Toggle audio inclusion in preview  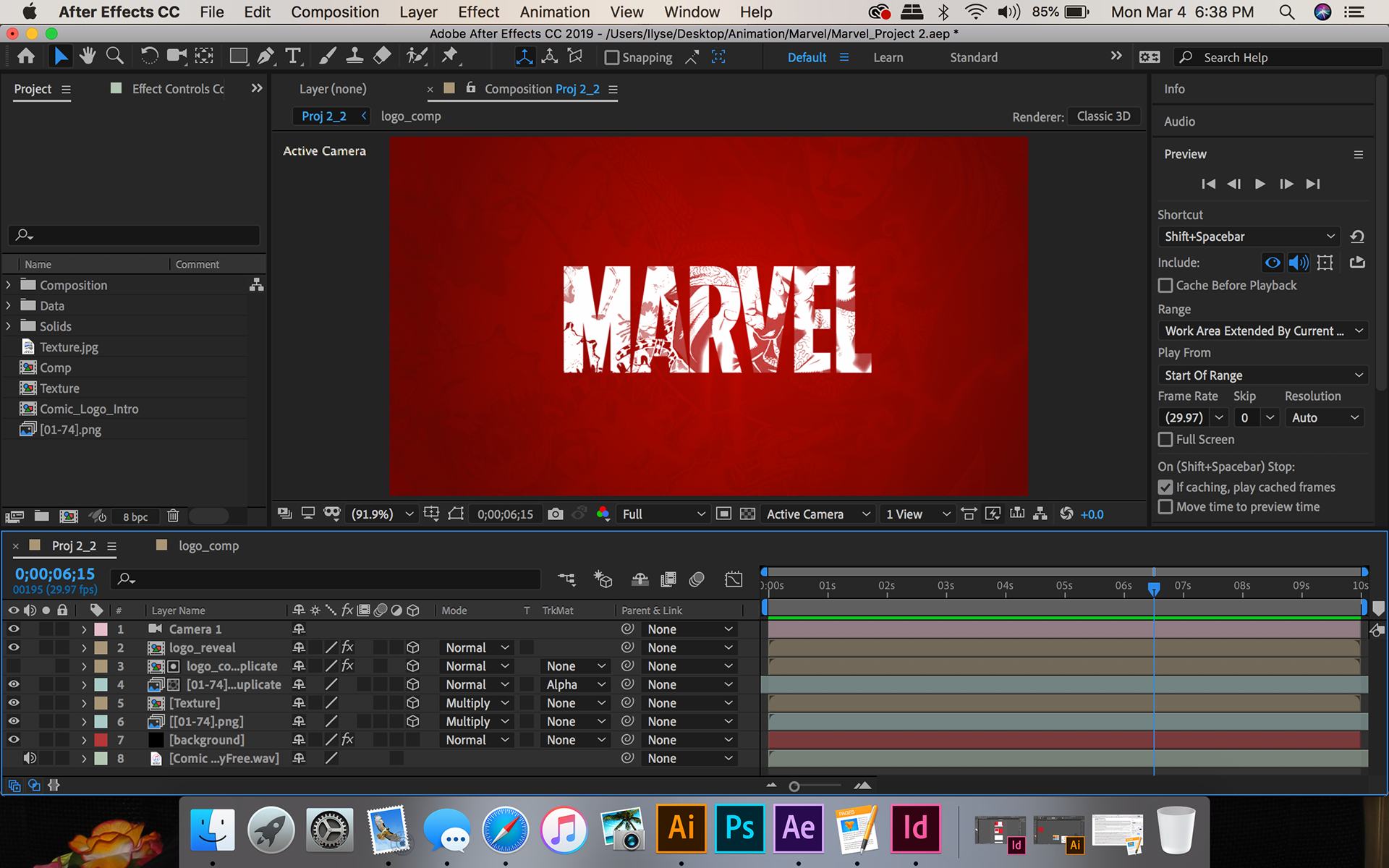tap(1299, 263)
